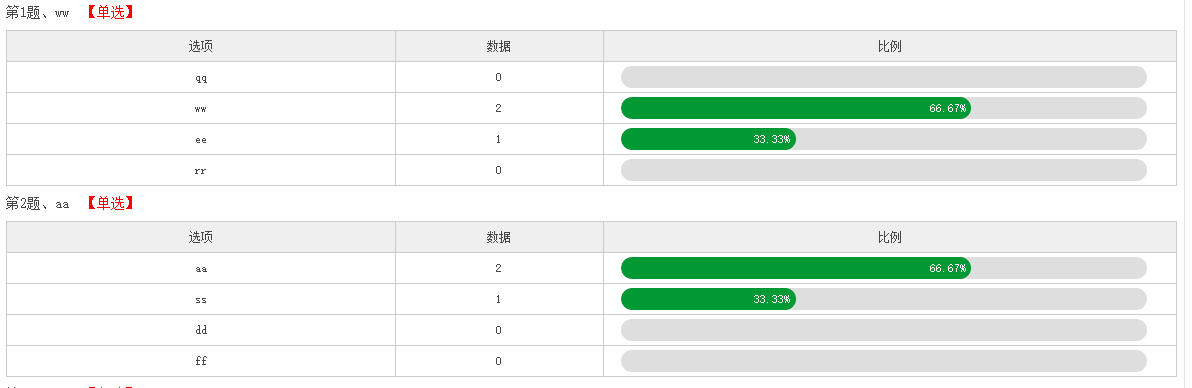Click the 33.33% green bar for option ee
Screen dimensions: 1192x388
coord(709,139)
